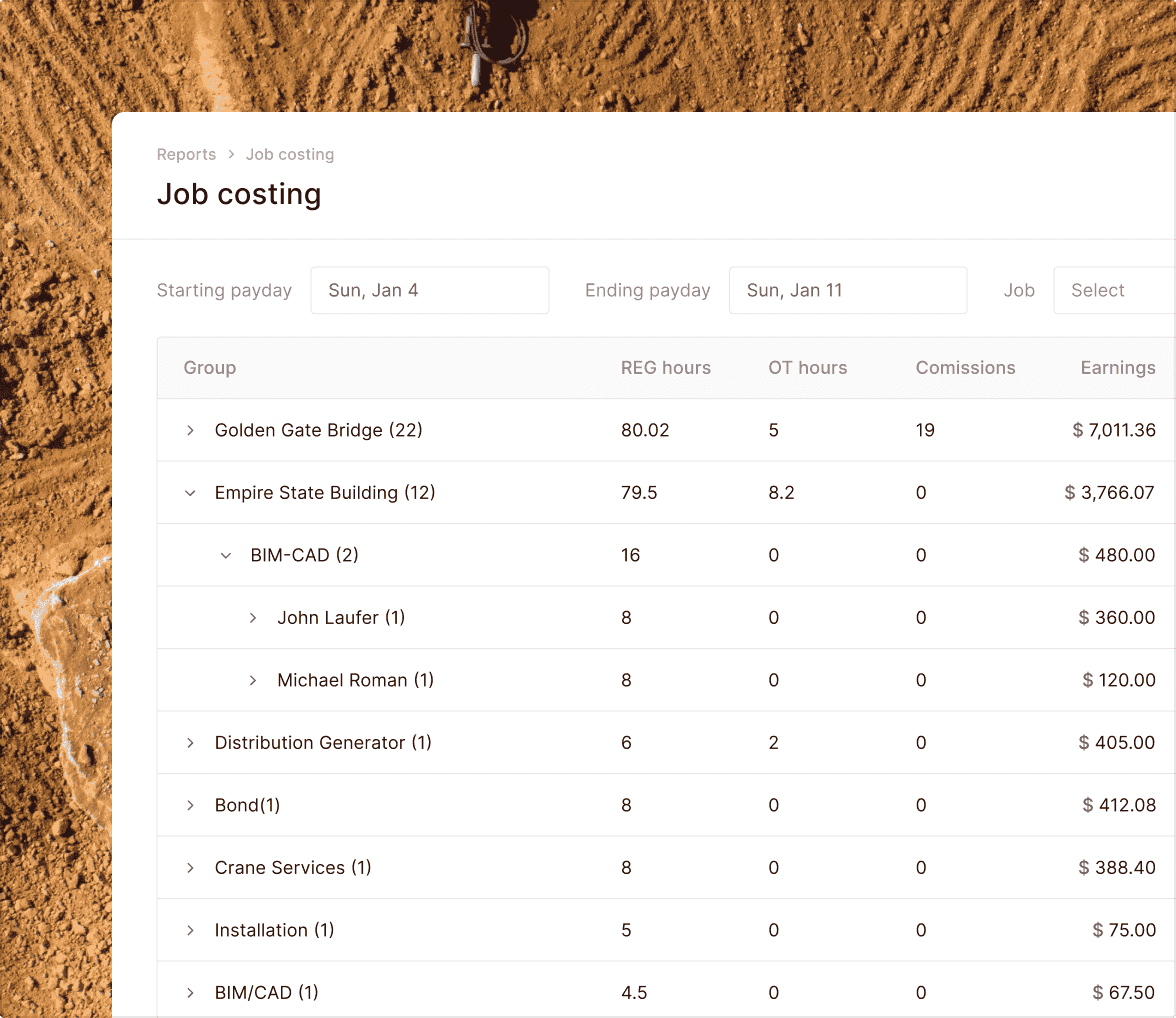Open the Job selection dropdown
The image size is (1176, 1018).
tap(1113, 290)
